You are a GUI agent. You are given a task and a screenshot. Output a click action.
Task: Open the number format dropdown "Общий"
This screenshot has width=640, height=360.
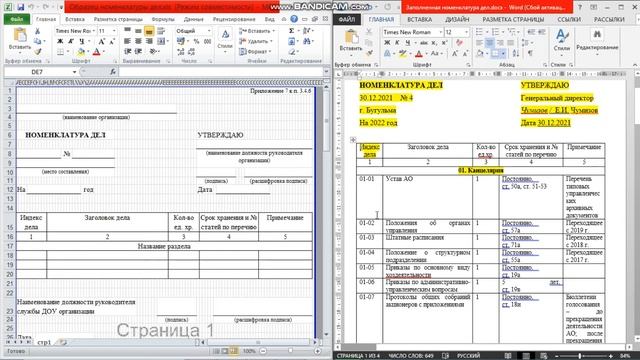pyautogui.click(x=209, y=31)
